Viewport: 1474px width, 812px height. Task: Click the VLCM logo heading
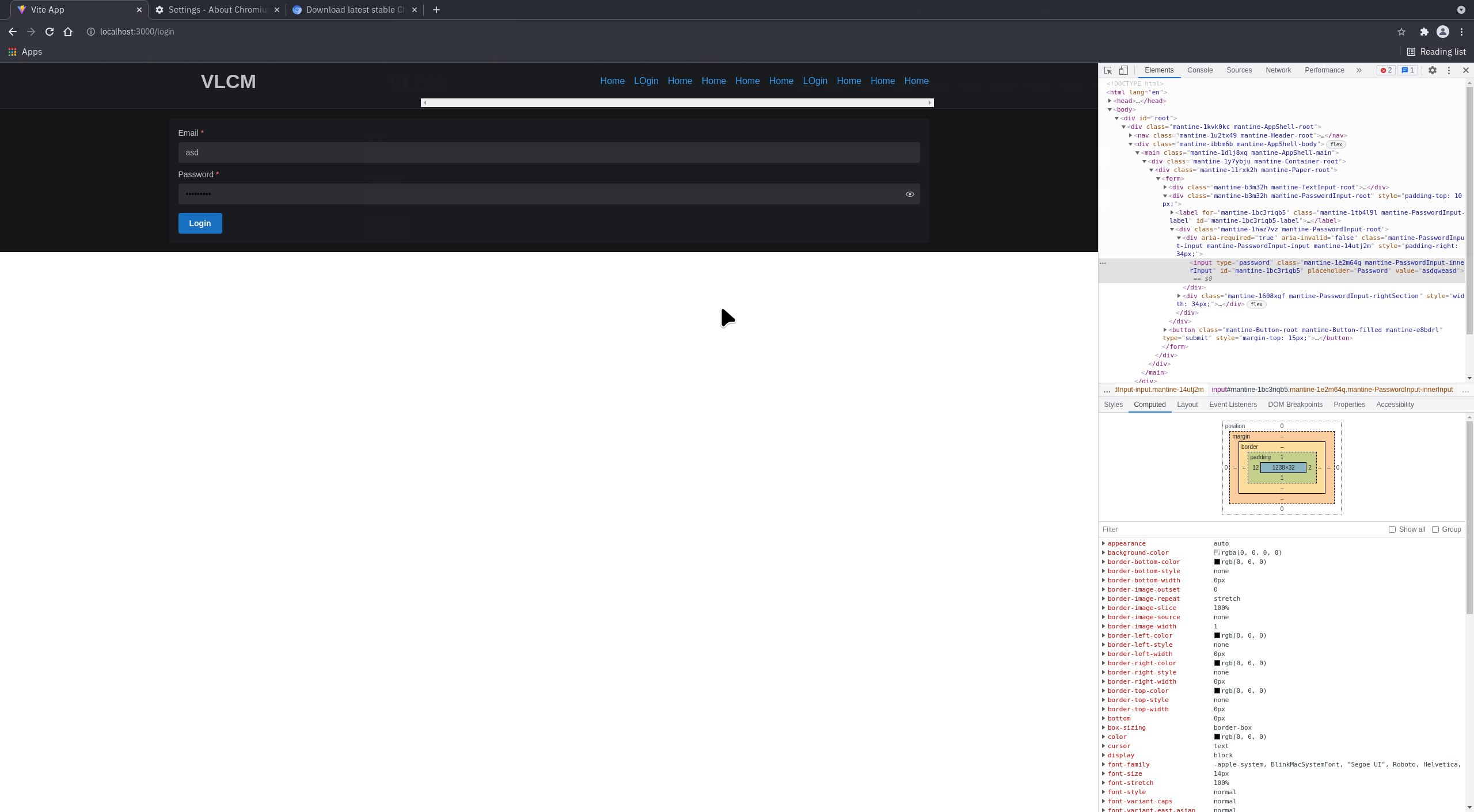(229, 82)
